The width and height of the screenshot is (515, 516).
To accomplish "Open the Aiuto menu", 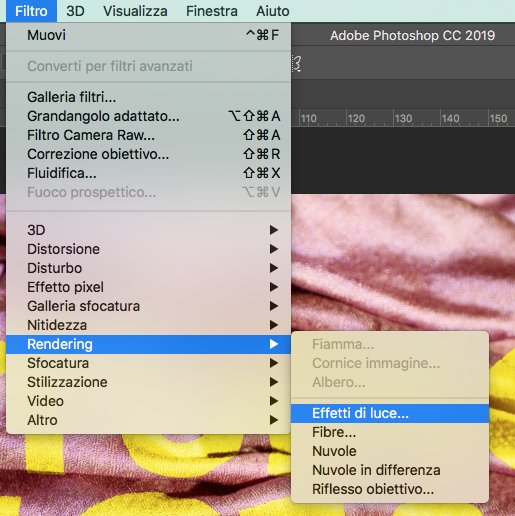I will tap(273, 11).
